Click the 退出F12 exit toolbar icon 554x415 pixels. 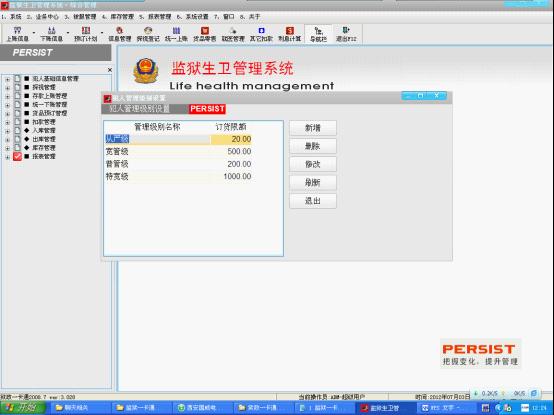[x=346, y=34]
